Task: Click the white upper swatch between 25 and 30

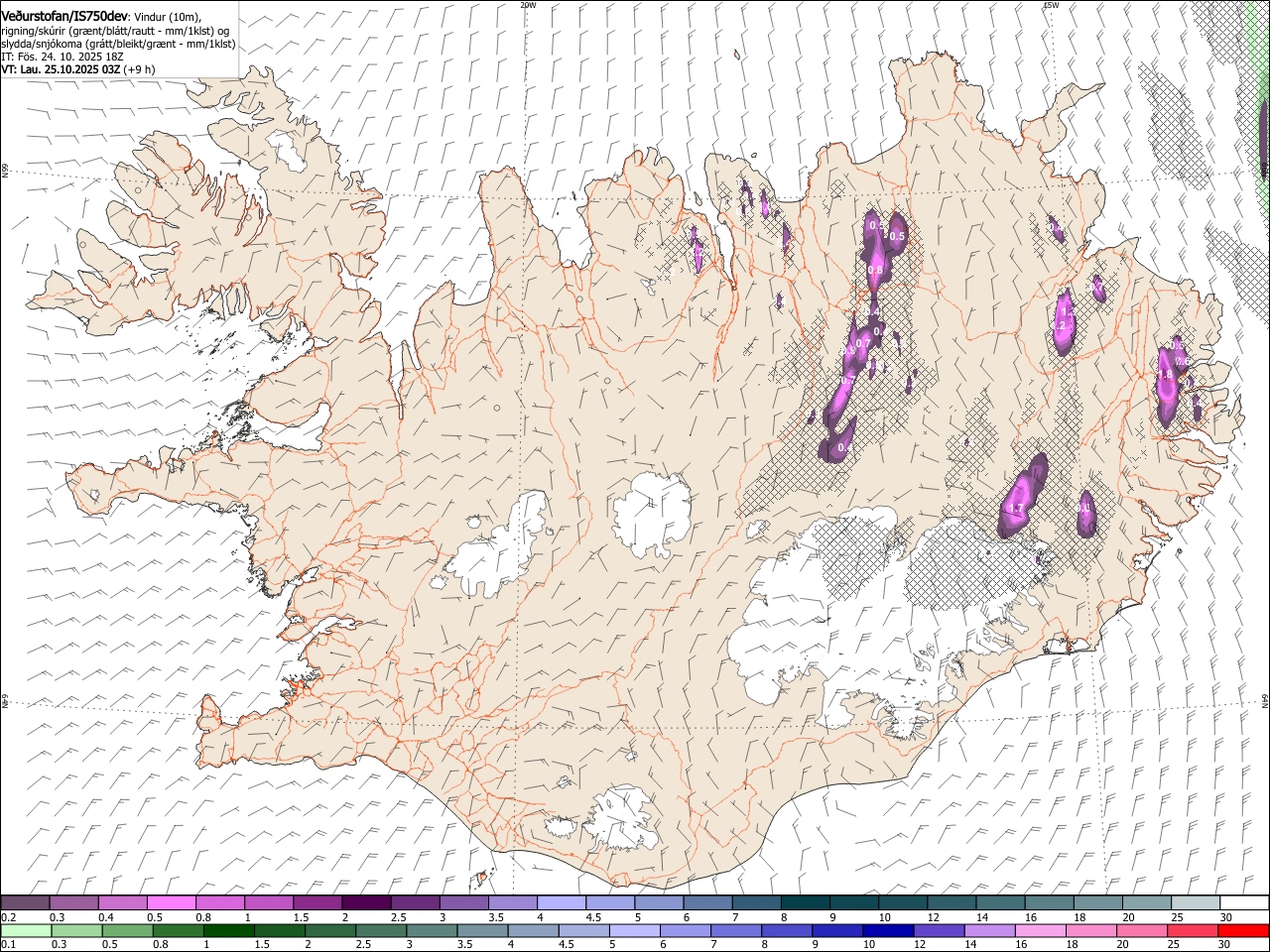Action: pos(1195,903)
